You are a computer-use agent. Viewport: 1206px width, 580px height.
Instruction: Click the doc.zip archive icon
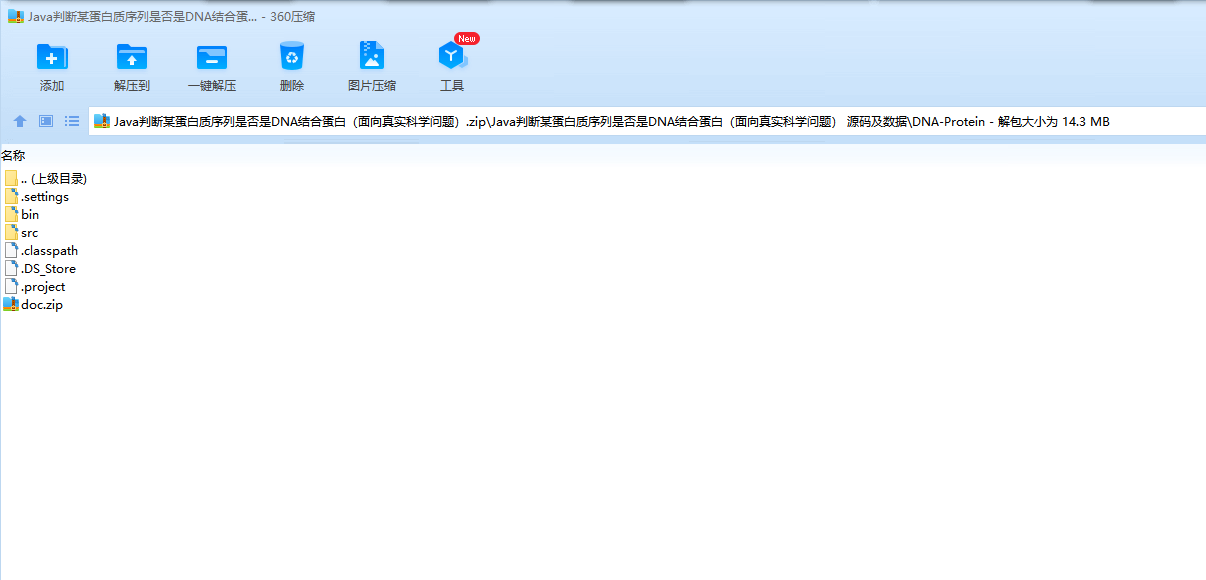click(x=11, y=304)
